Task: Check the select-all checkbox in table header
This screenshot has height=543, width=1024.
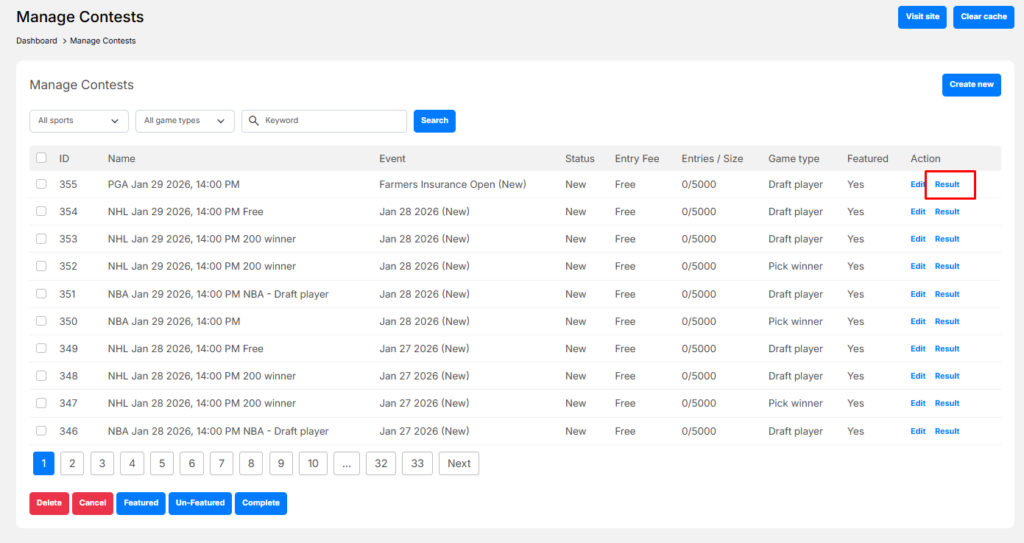Action: click(x=41, y=158)
